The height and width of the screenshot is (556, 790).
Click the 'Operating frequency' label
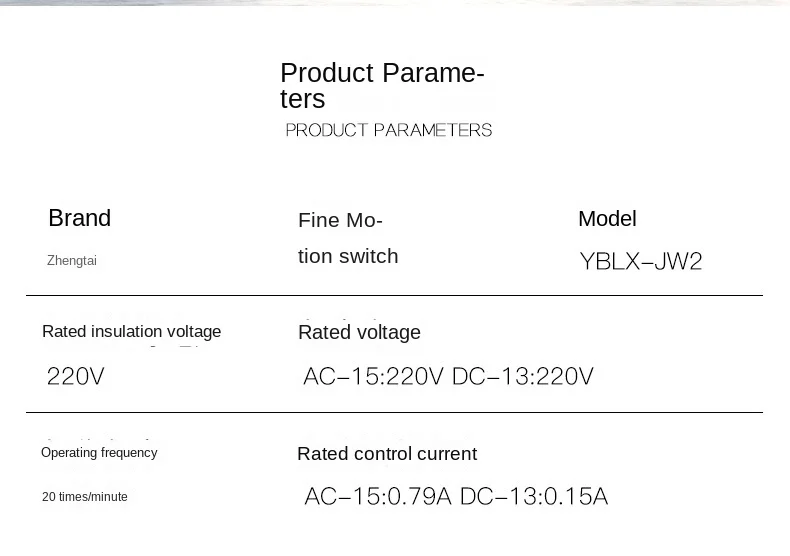coord(99,452)
